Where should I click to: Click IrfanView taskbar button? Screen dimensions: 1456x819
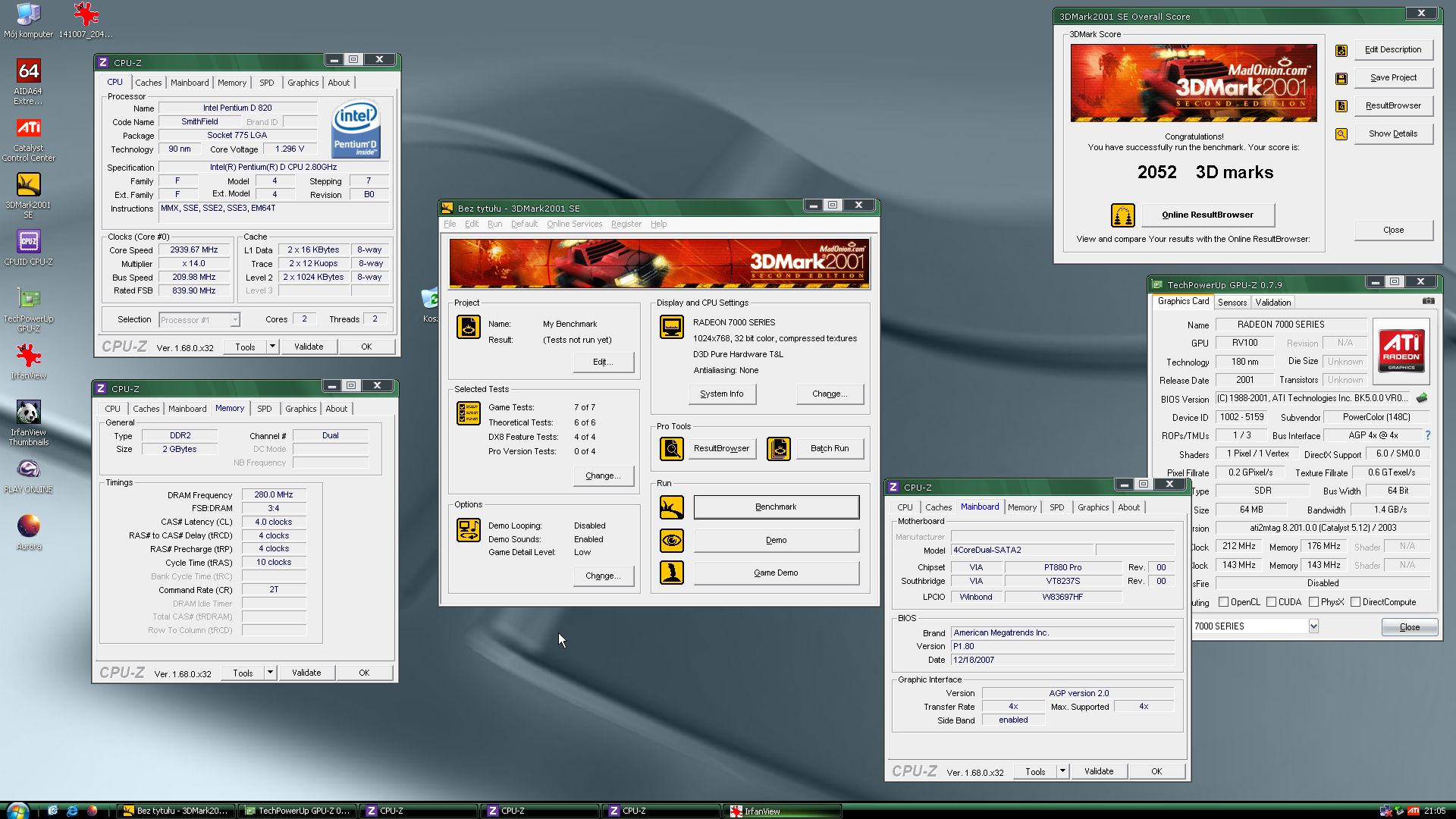[783, 811]
